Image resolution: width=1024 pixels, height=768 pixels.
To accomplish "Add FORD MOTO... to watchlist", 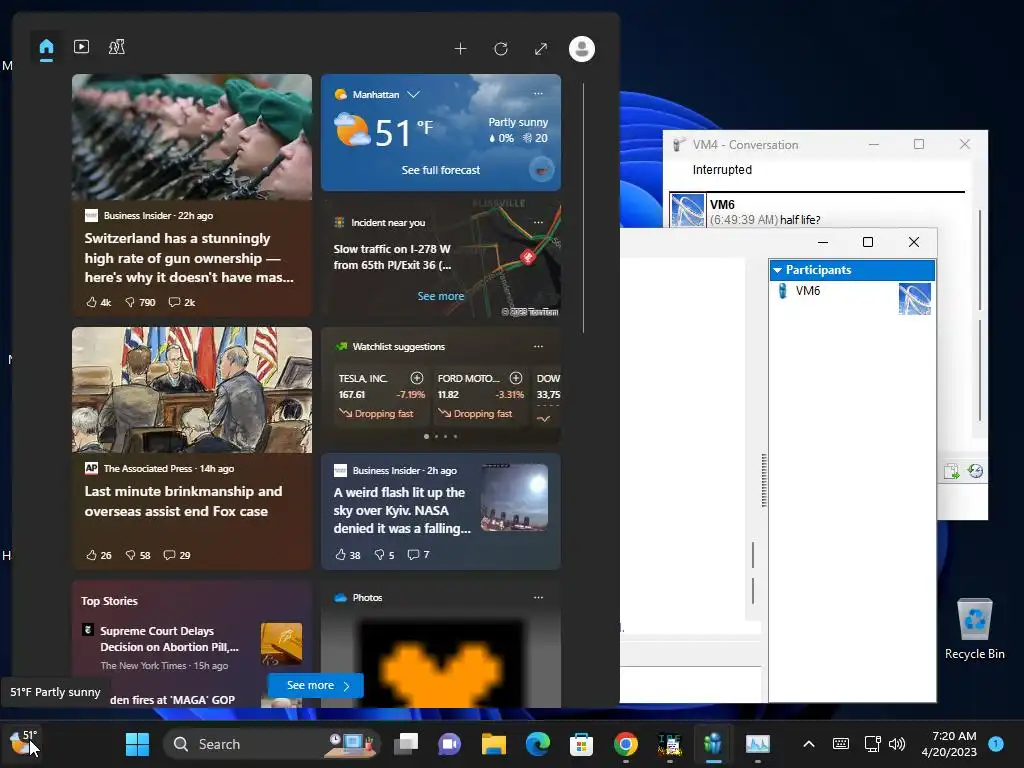I will click(516, 378).
